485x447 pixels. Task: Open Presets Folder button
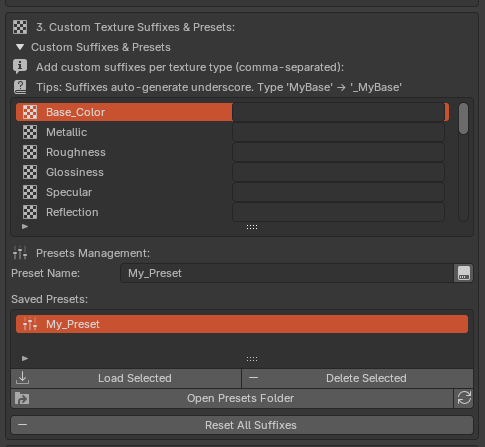232,398
